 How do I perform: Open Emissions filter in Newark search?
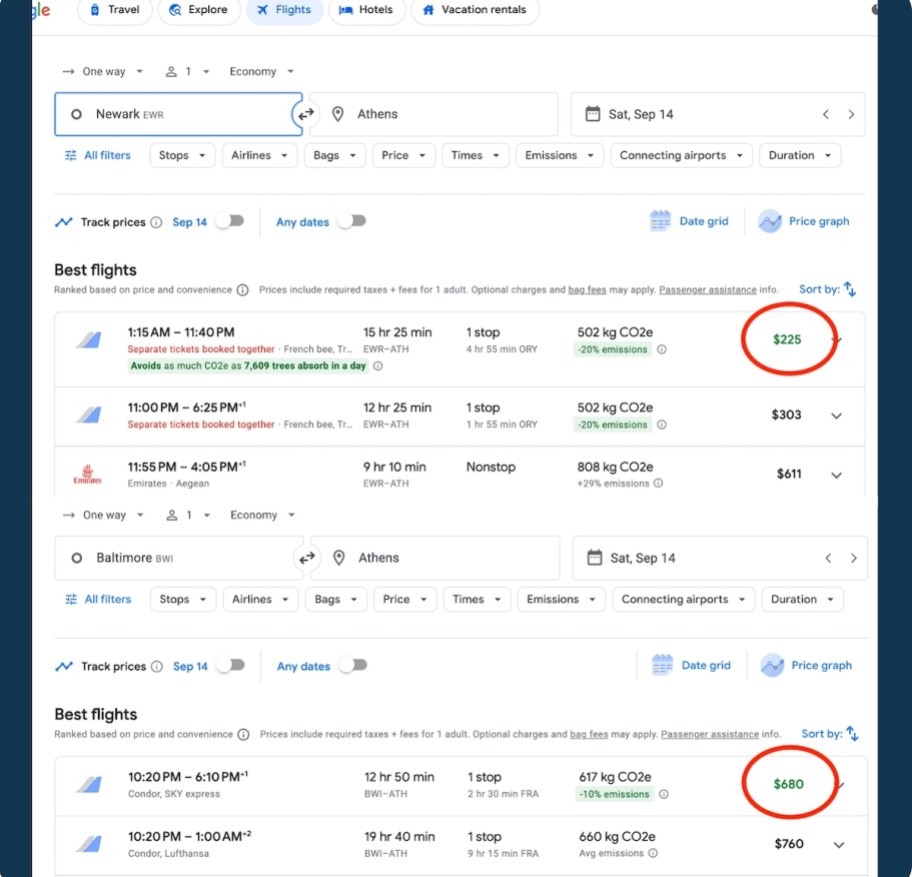[x=559, y=155]
